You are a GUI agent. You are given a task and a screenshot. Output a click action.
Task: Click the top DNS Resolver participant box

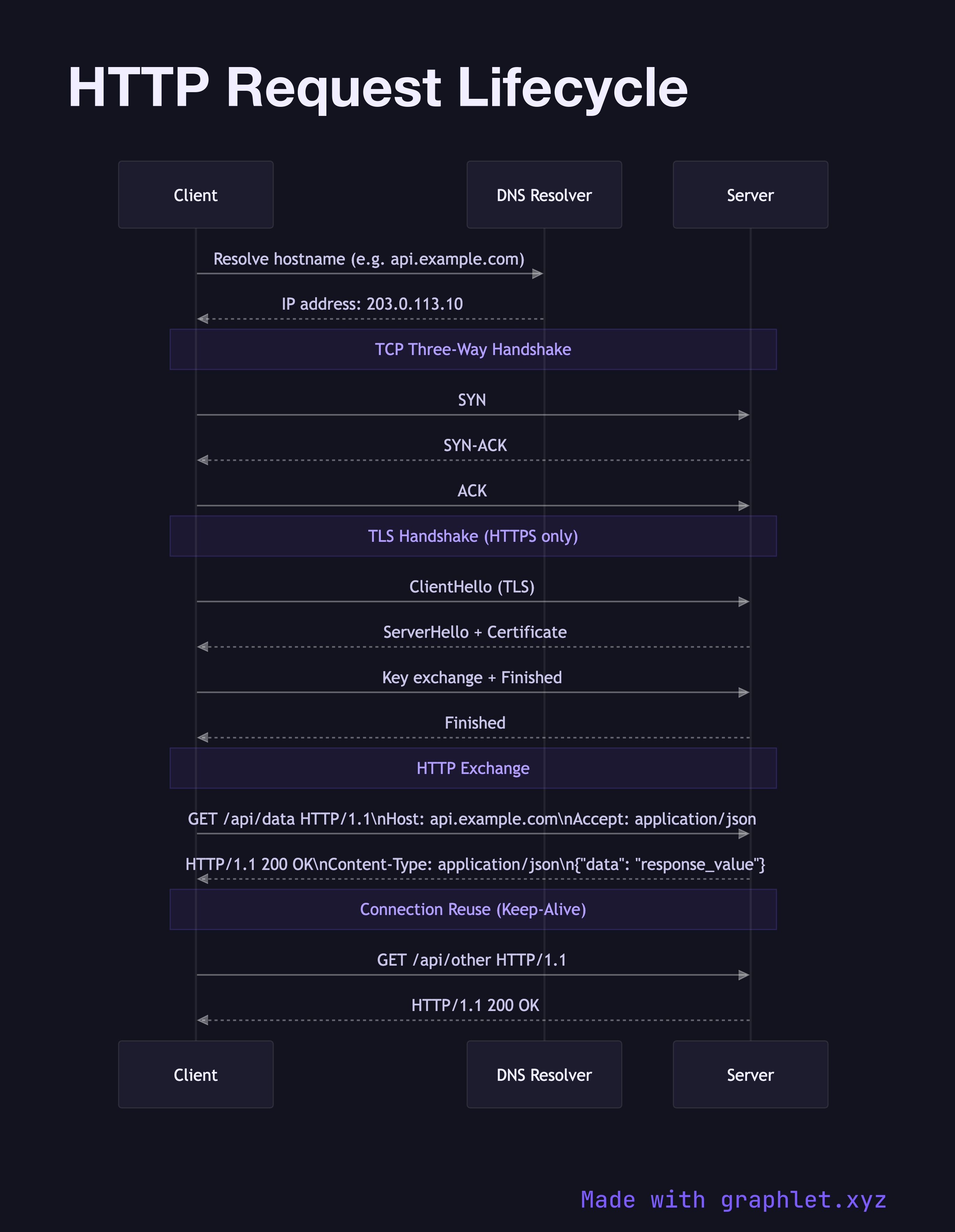pyautogui.click(x=544, y=194)
